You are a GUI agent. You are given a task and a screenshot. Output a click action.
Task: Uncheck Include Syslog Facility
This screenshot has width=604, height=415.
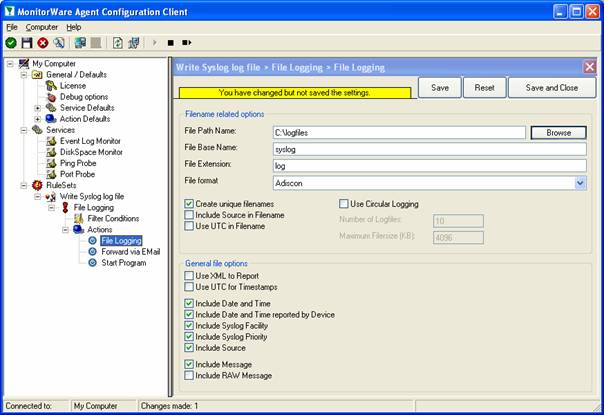tap(189, 326)
